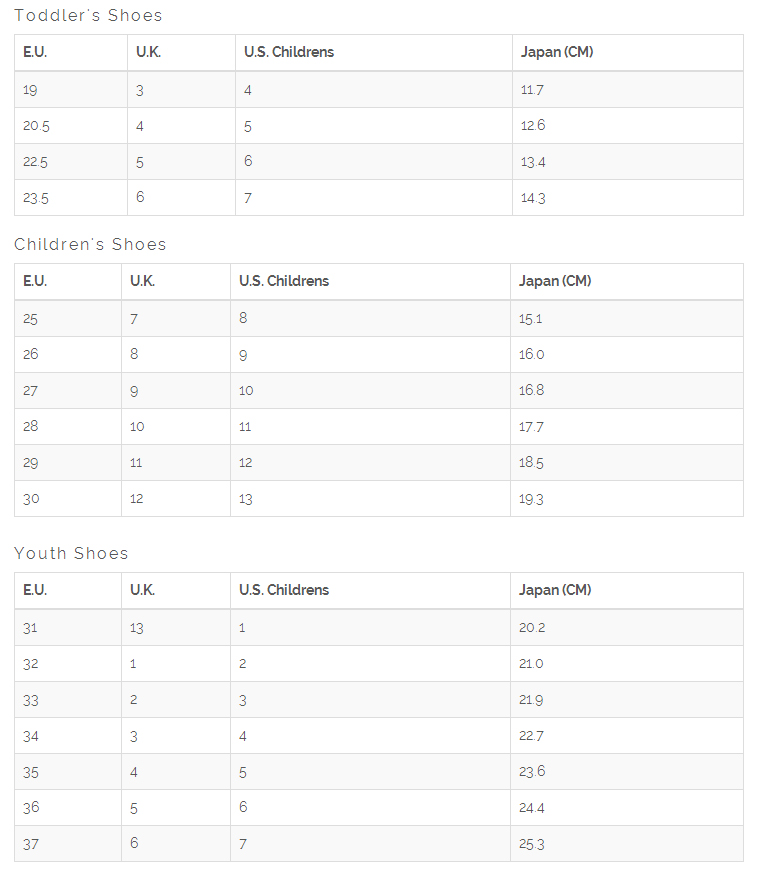Image resolution: width=766 pixels, height=890 pixels.
Task: Select E.U. column header in Children's Shoes table
Action: 35,281
